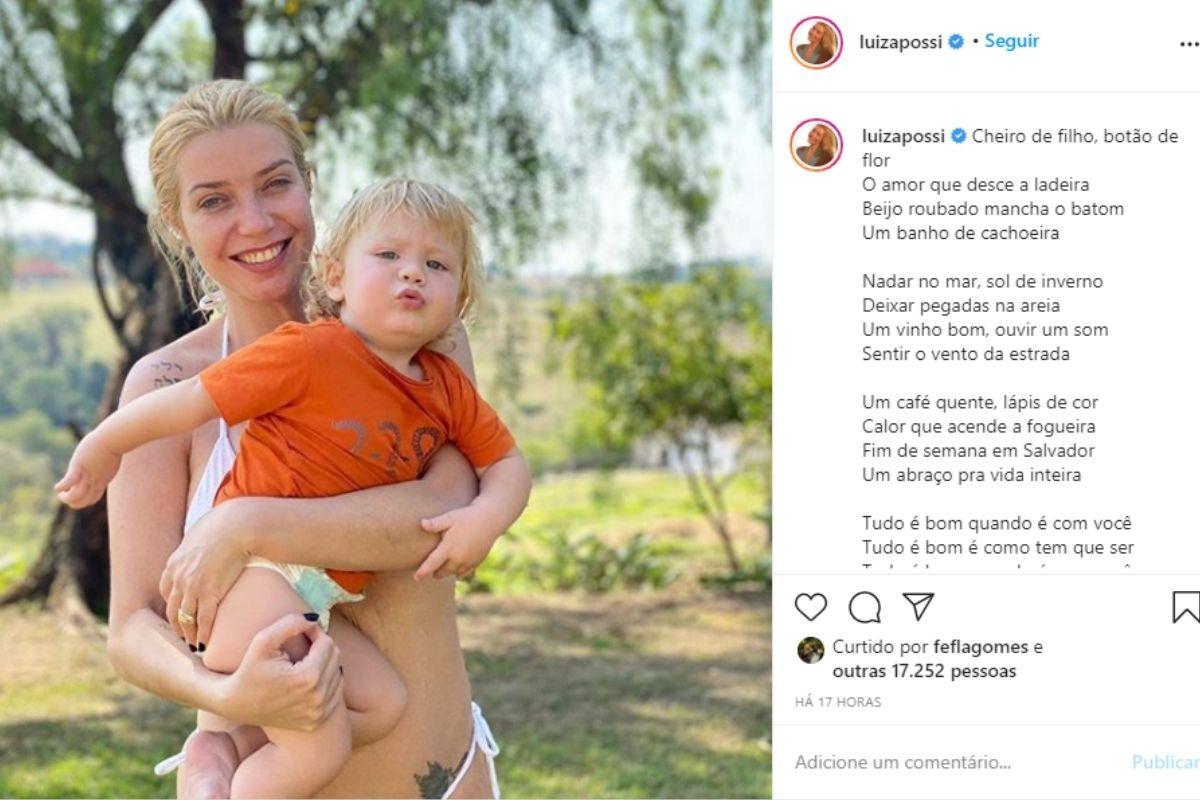
Task: Click the caption's luizapossi avatar
Action: [x=816, y=145]
